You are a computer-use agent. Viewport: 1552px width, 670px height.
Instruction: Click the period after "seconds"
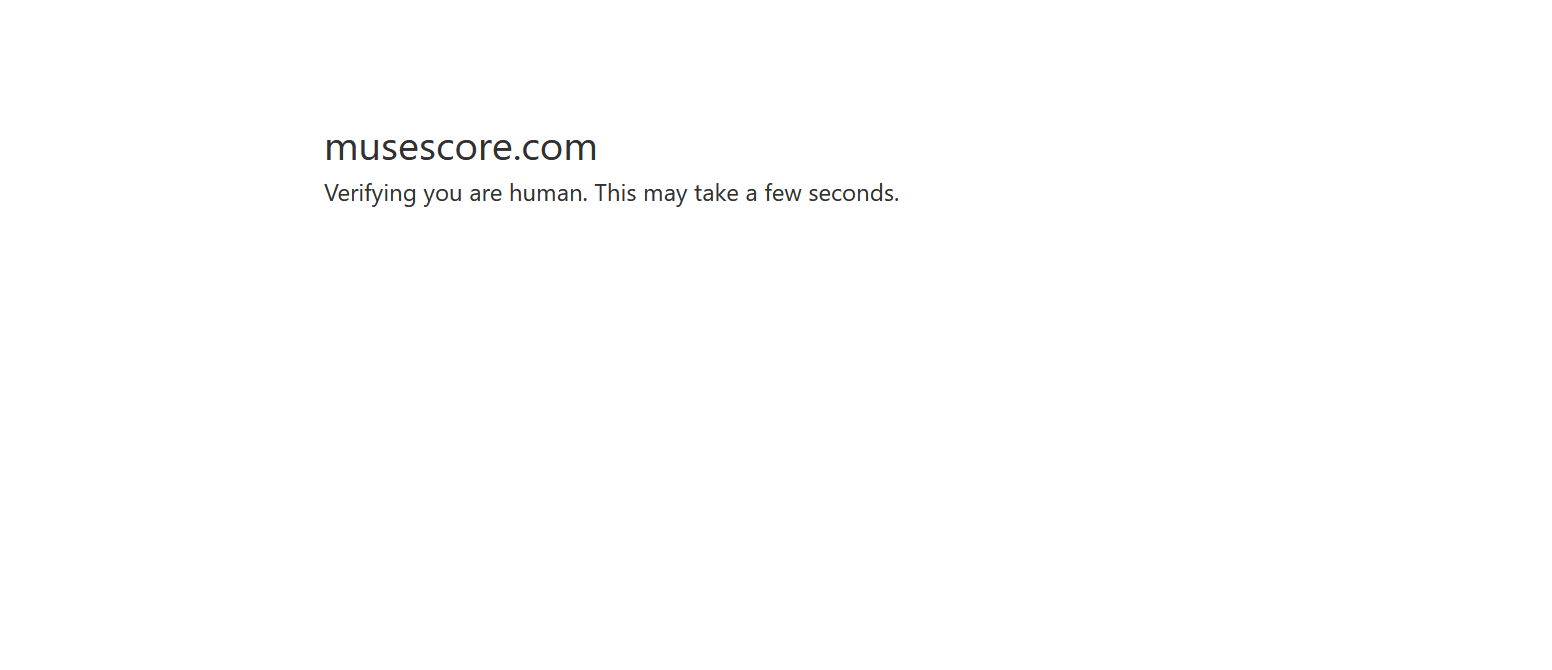[x=897, y=199]
